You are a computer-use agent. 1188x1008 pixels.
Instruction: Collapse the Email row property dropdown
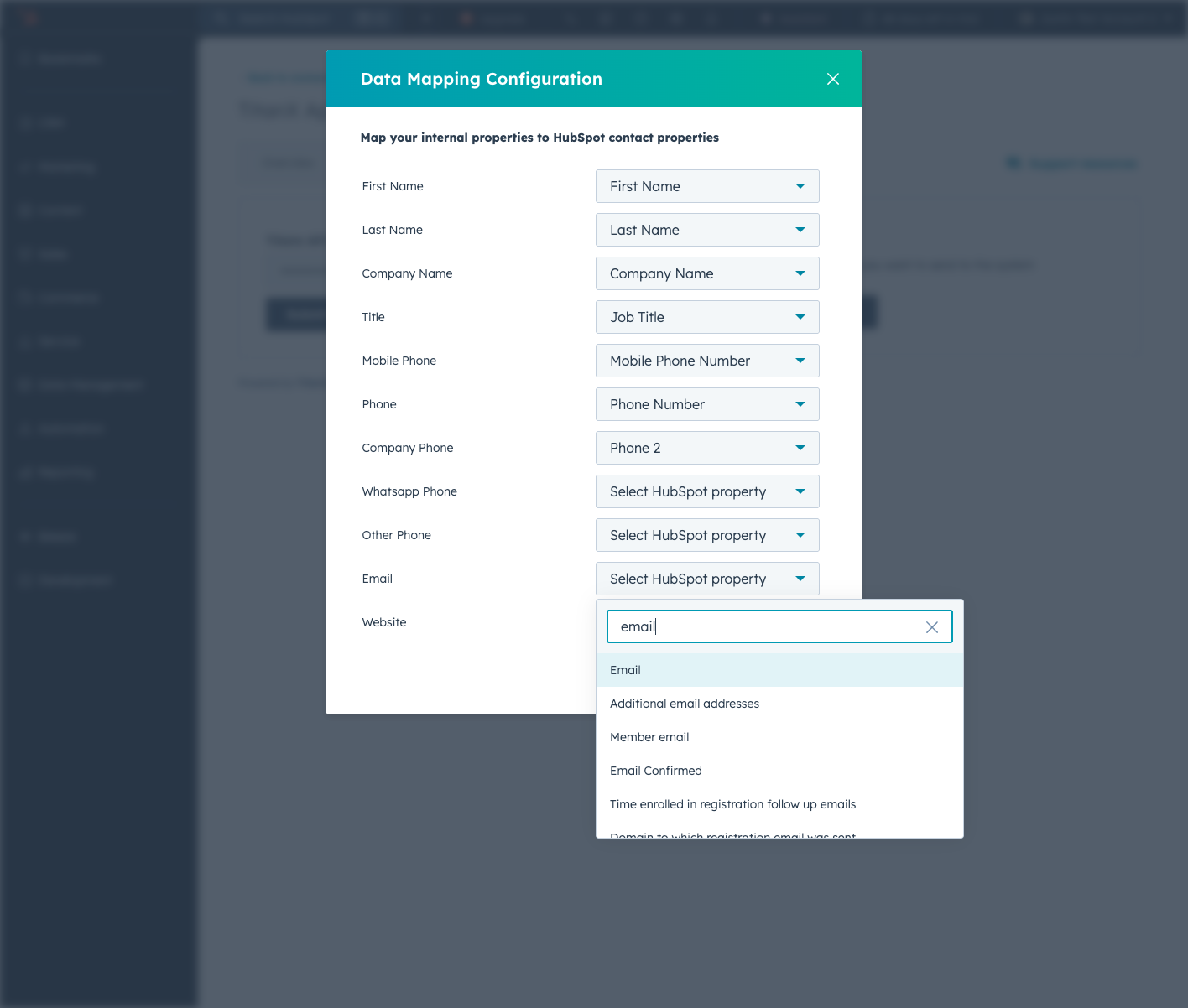tap(707, 579)
